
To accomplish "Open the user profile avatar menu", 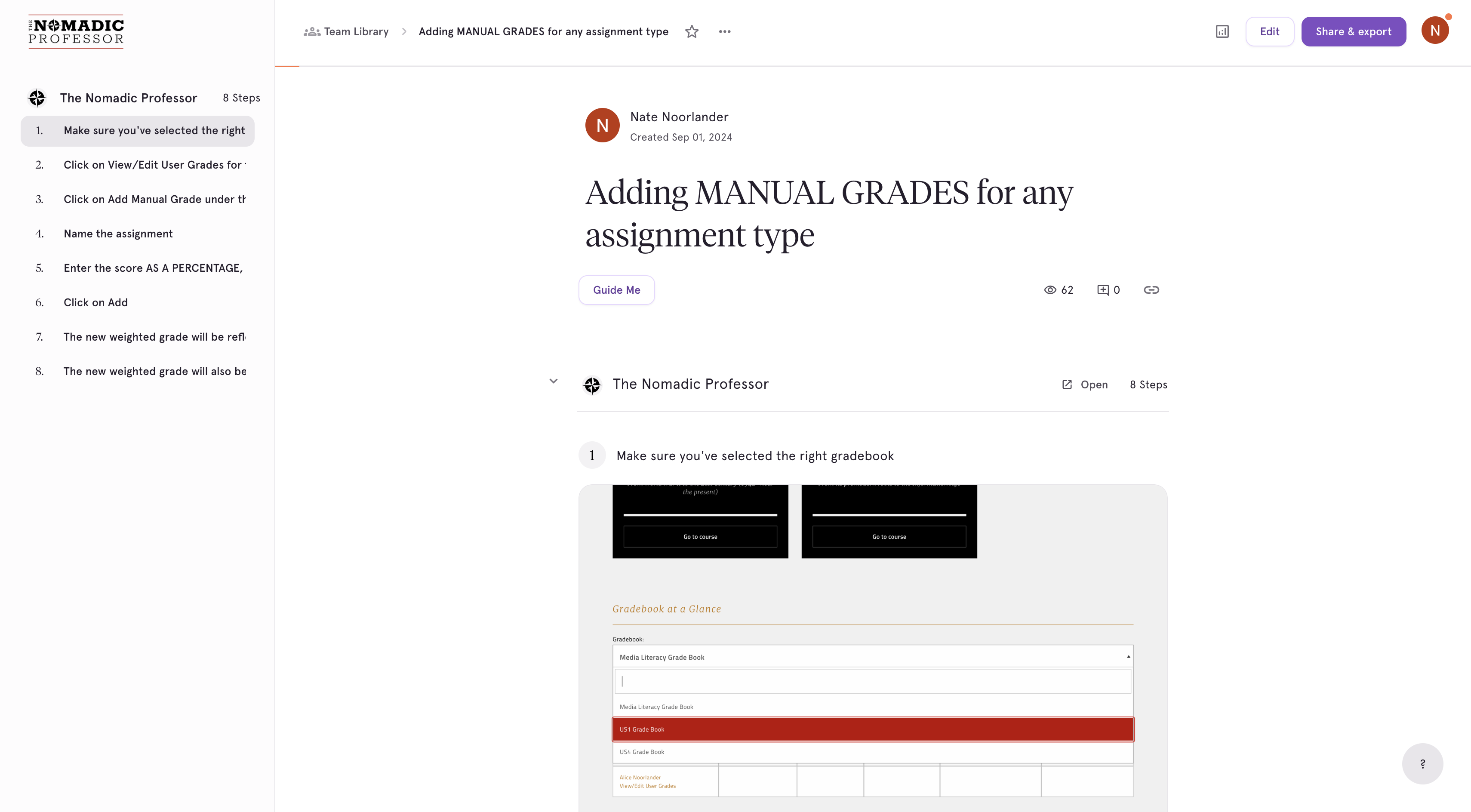I will (1435, 31).
